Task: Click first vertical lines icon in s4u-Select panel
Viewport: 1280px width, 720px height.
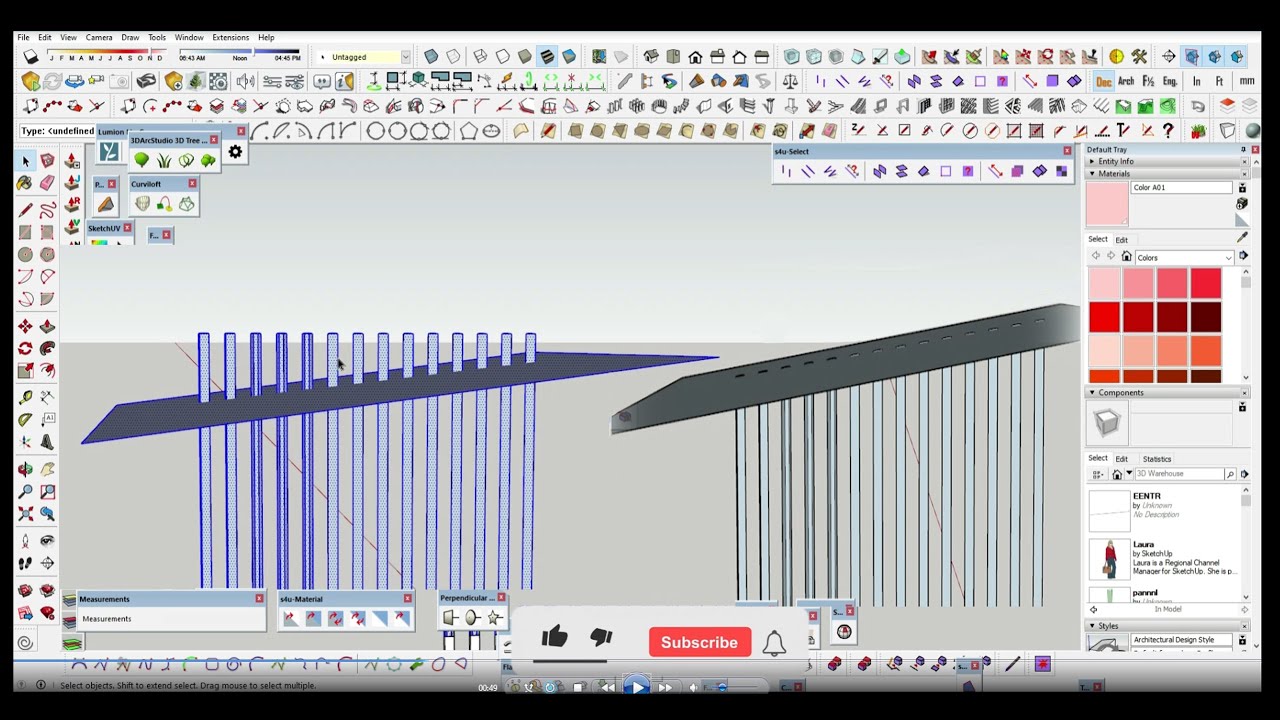Action: (786, 172)
